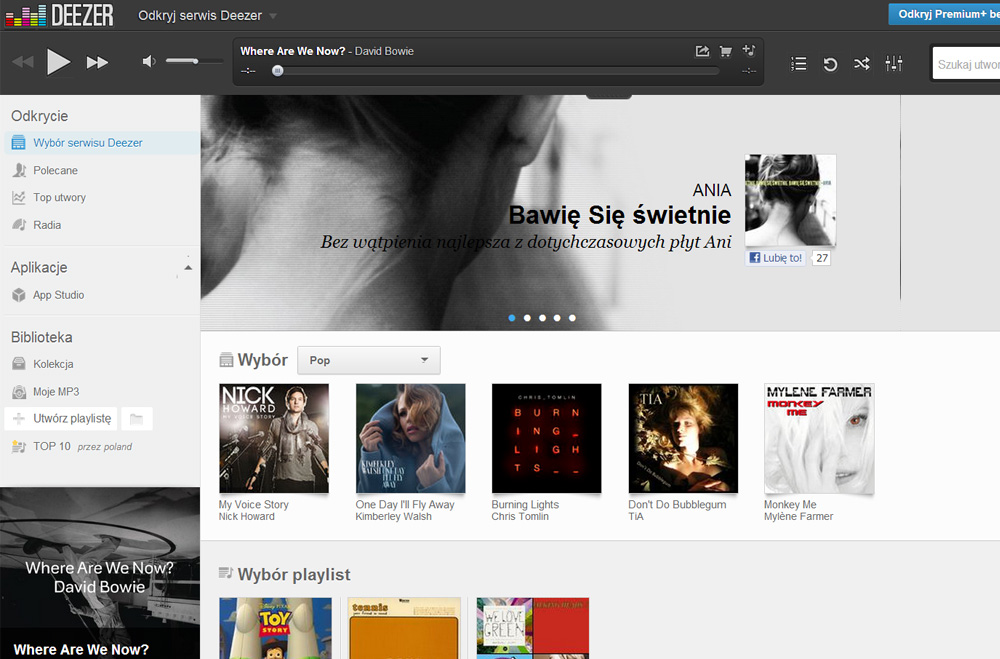Open the Toy Story playlist thumbnail
Viewport: 1000px width, 659px height.
tap(276, 628)
